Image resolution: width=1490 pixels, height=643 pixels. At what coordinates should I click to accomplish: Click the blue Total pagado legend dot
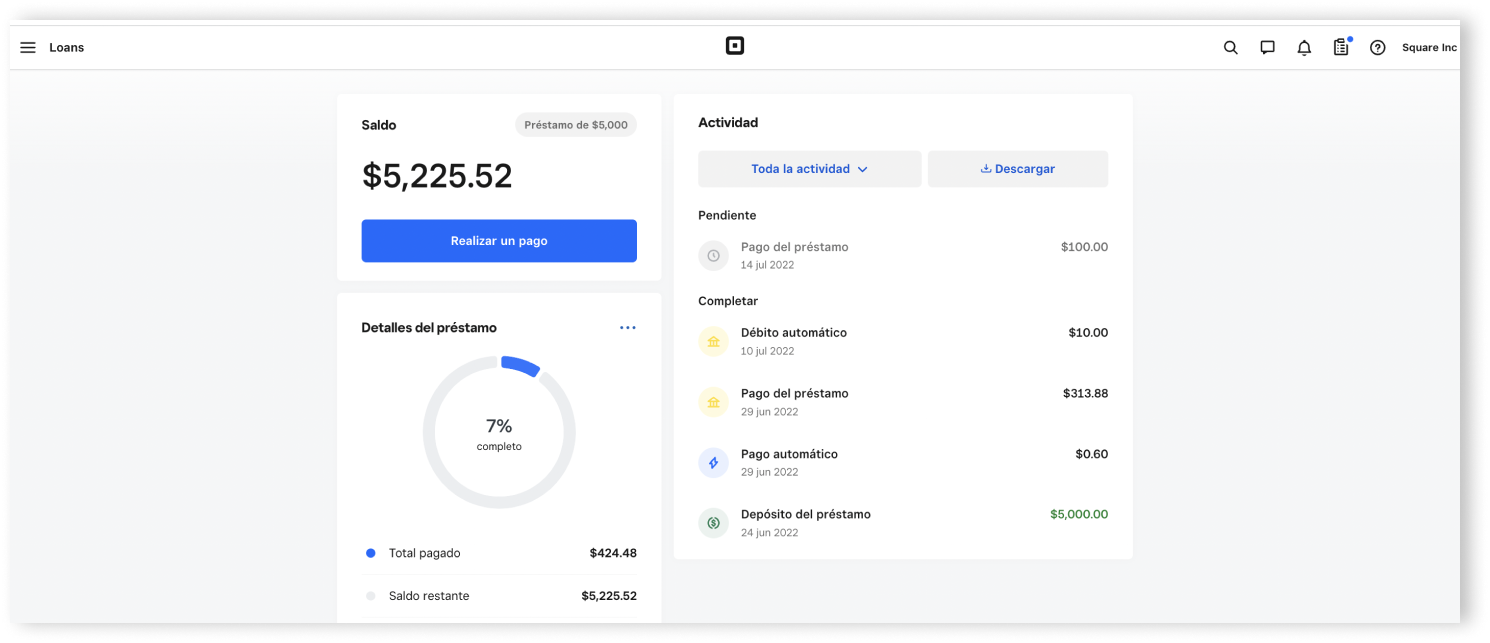[x=371, y=553]
